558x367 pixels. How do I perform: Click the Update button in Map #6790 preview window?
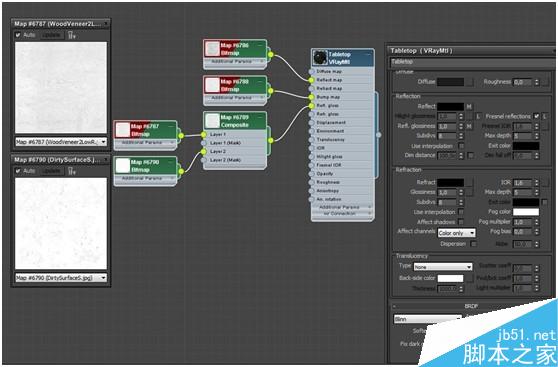coord(52,171)
